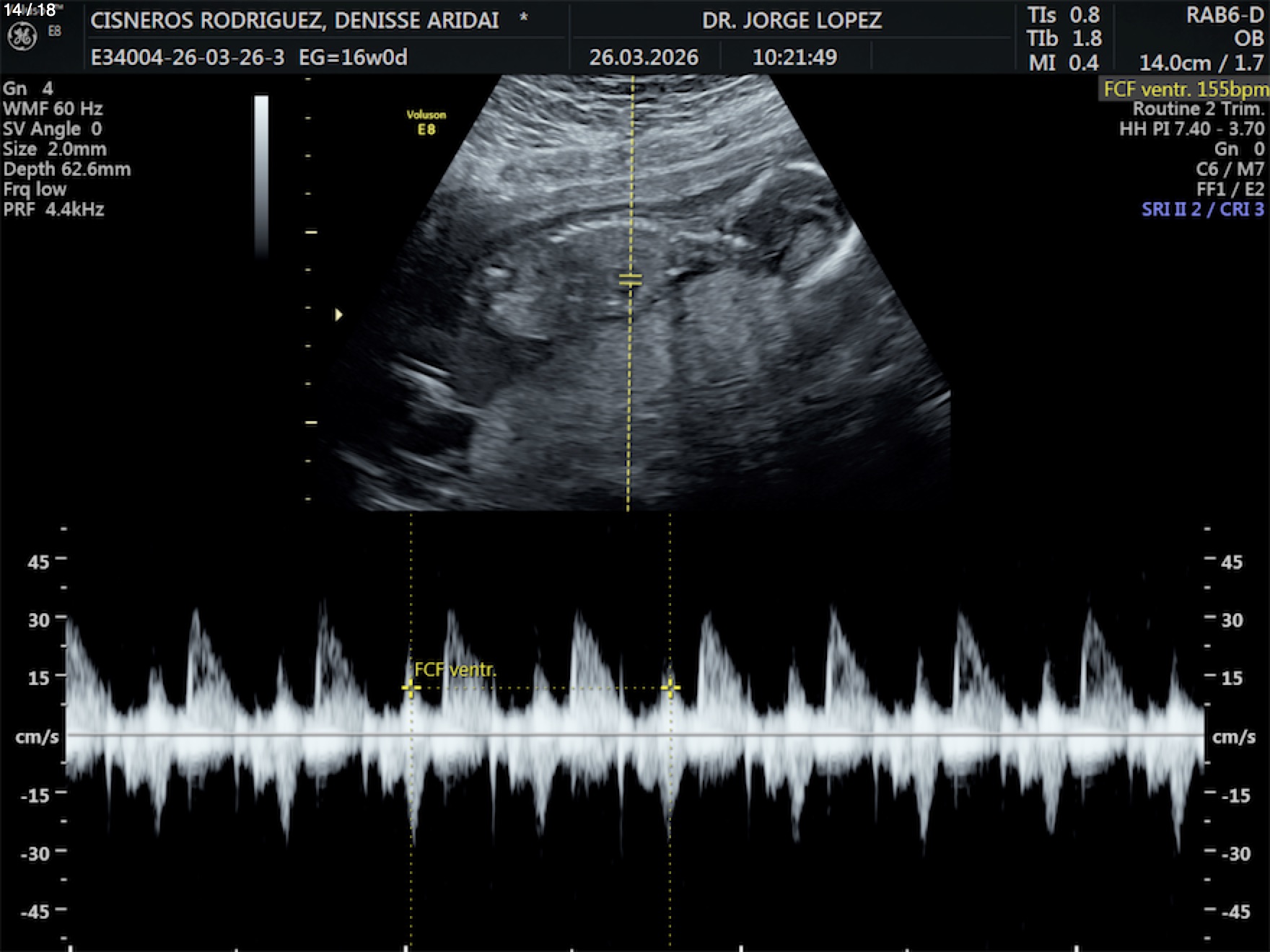This screenshot has width=1270, height=952.
Task: Click the EG=16w0d gestational age field
Action: point(353,58)
